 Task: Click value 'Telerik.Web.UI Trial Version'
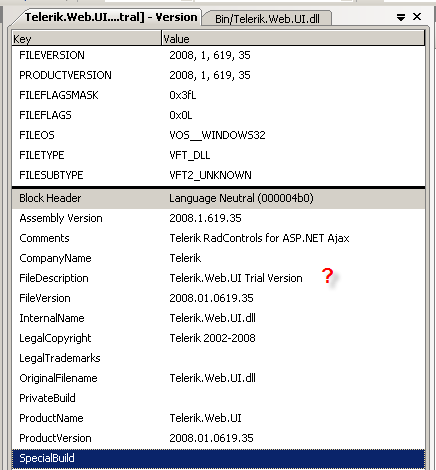pyautogui.click(x=236, y=278)
